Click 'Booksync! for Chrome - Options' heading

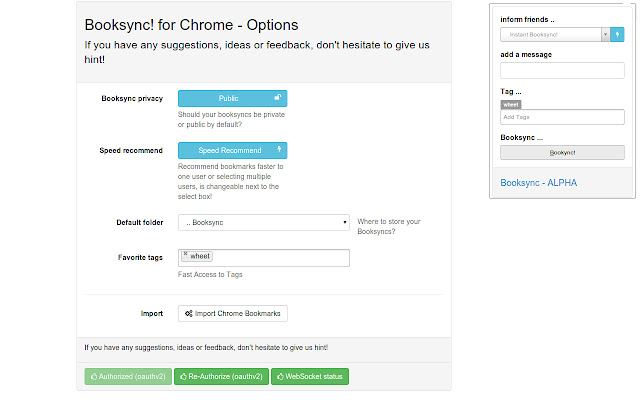(x=191, y=25)
